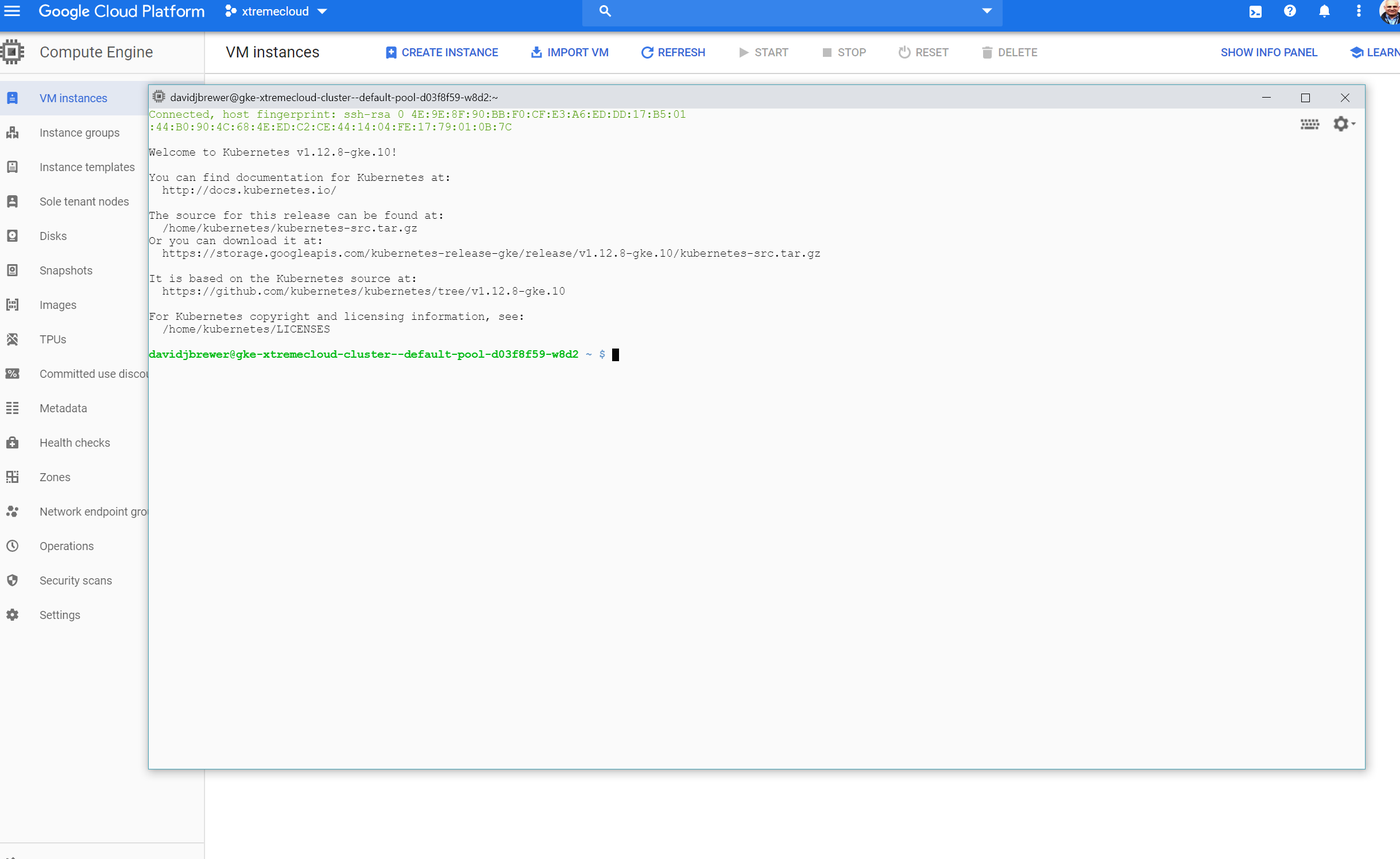Click the search magnifier icon
This screenshot has width=1400, height=859.
[x=605, y=11]
